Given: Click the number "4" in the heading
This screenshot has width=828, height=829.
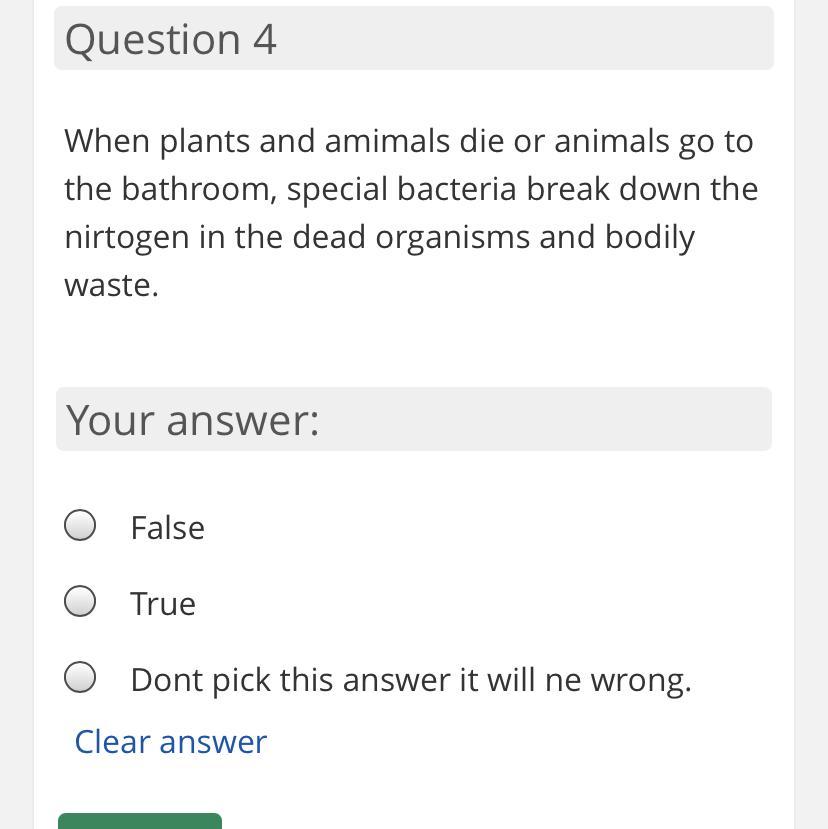Looking at the screenshot, I should click(264, 40).
